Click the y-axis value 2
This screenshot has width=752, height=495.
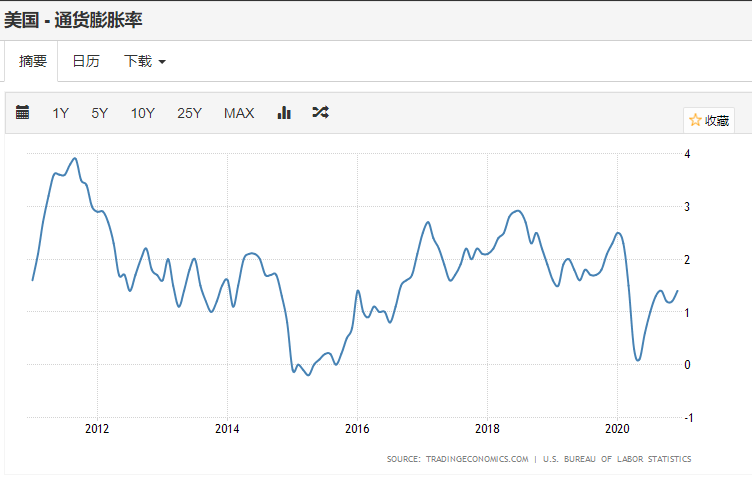coord(687,259)
